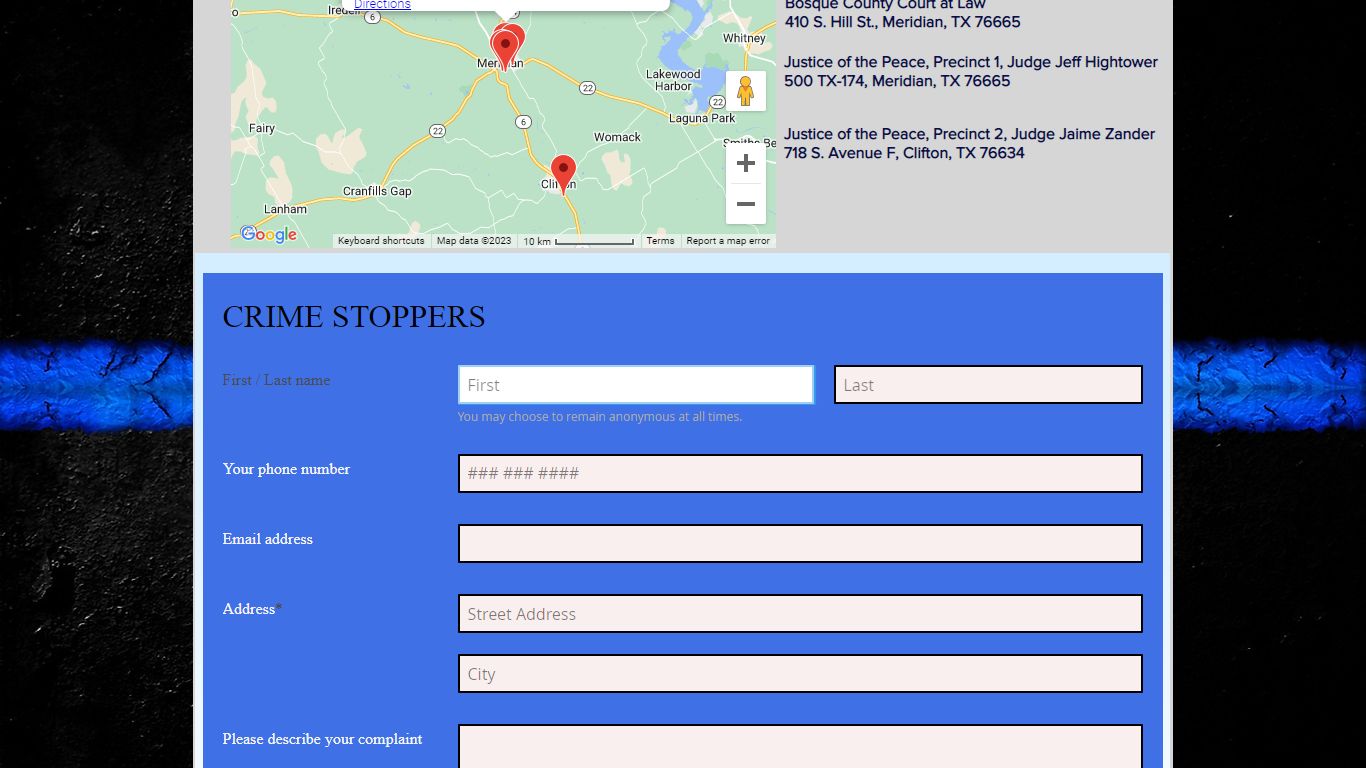1366x768 pixels.
Task: Click the Last name field
Action: [988, 385]
